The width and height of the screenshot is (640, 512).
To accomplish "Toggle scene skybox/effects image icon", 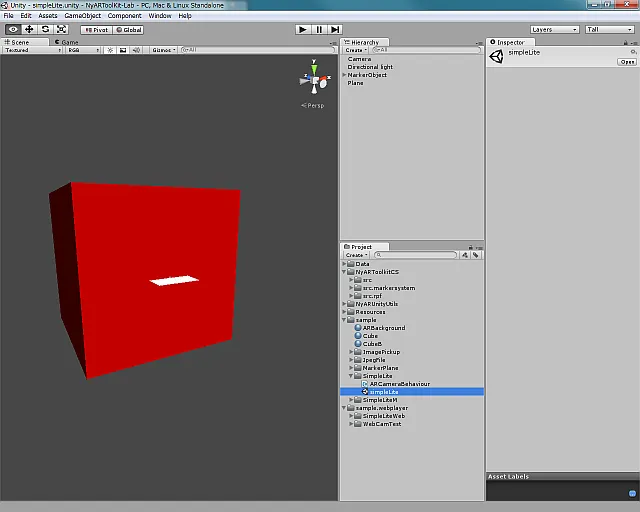I will (x=123, y=50).
